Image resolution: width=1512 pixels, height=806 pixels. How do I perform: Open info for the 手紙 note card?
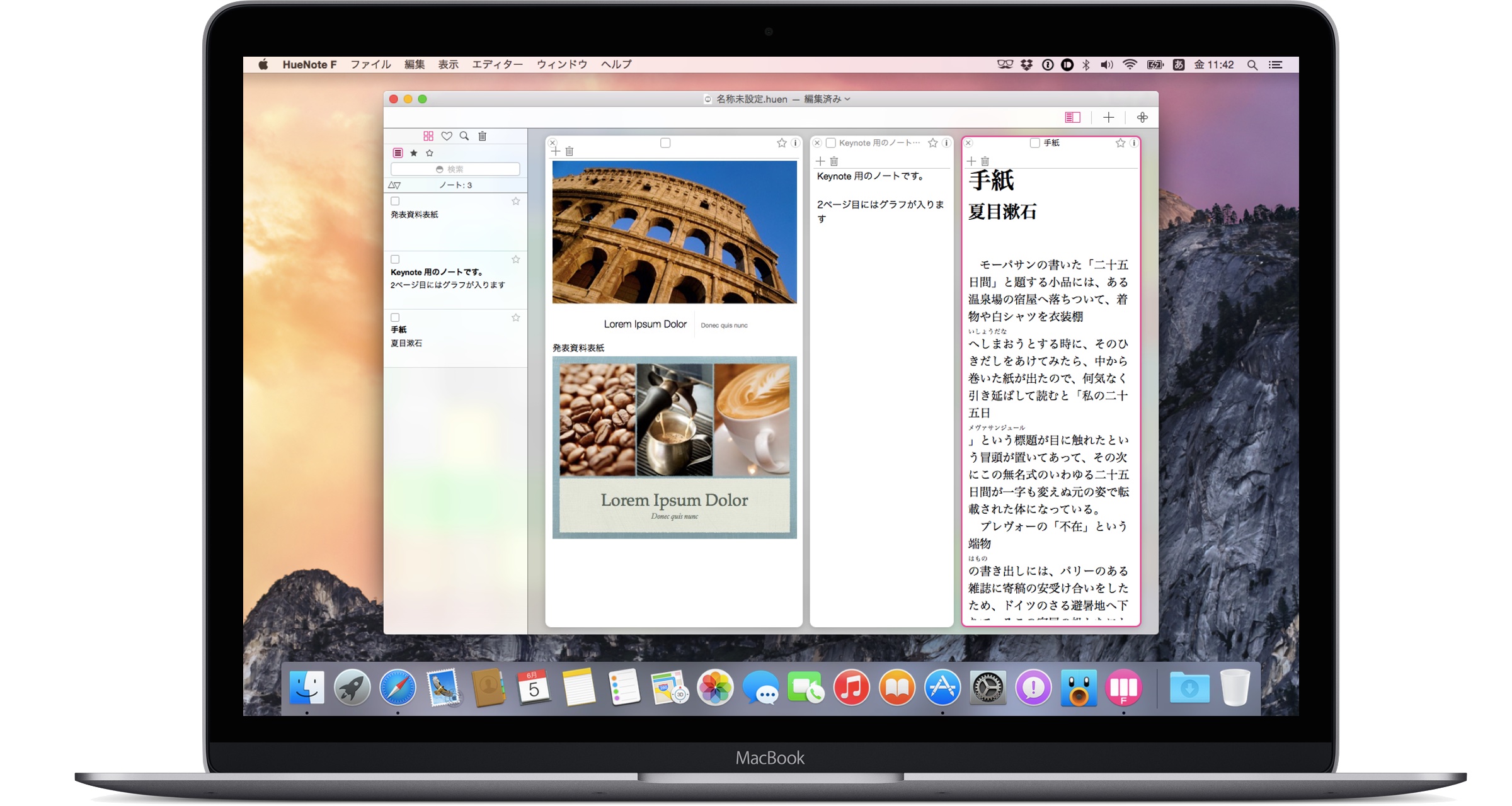(x=1133, y=143)
